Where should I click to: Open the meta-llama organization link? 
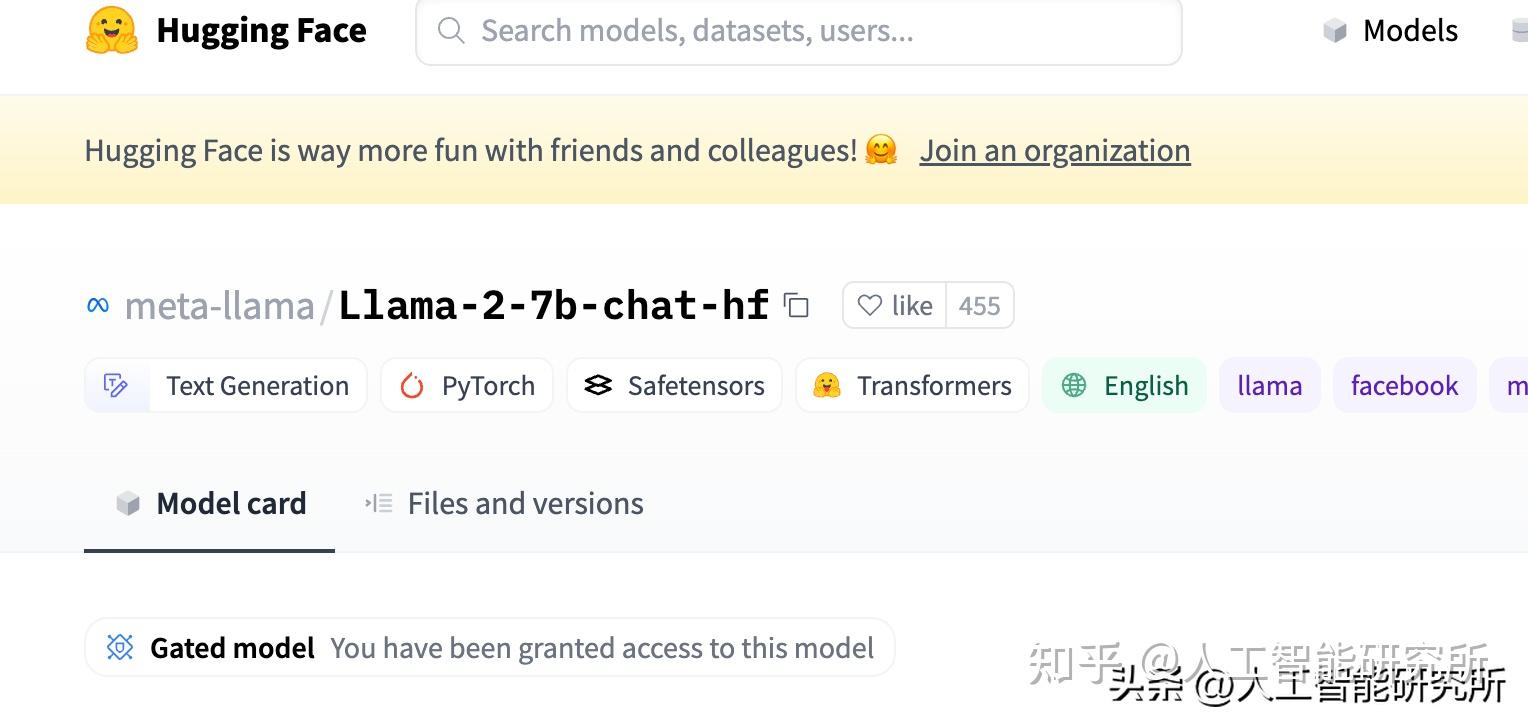219,306
